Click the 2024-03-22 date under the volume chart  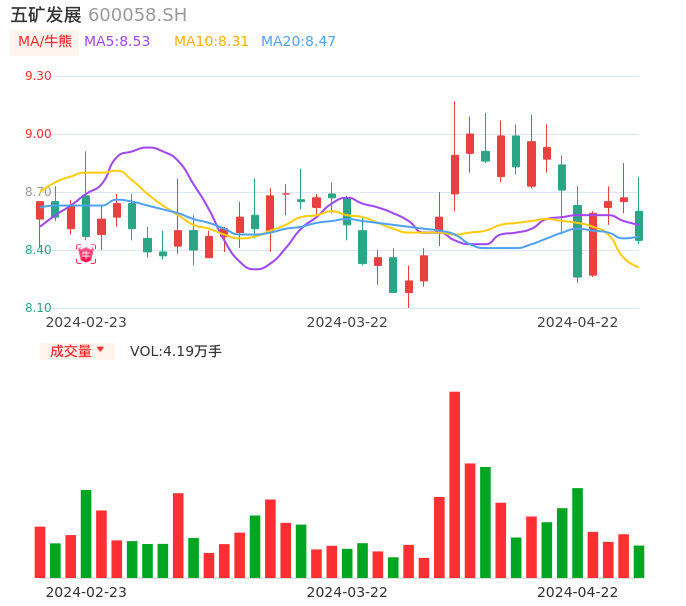pyautogui.click(x=347, y=592)
